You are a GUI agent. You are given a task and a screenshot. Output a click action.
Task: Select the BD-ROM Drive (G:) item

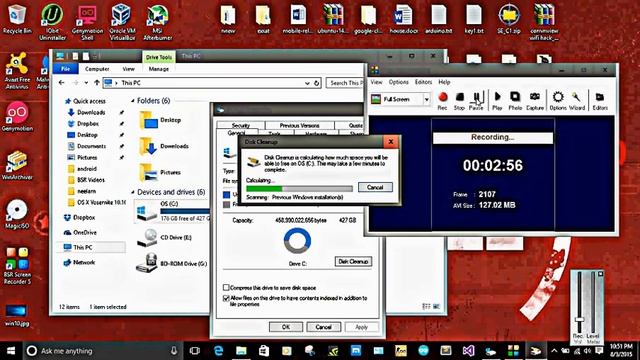click(171, 262)
